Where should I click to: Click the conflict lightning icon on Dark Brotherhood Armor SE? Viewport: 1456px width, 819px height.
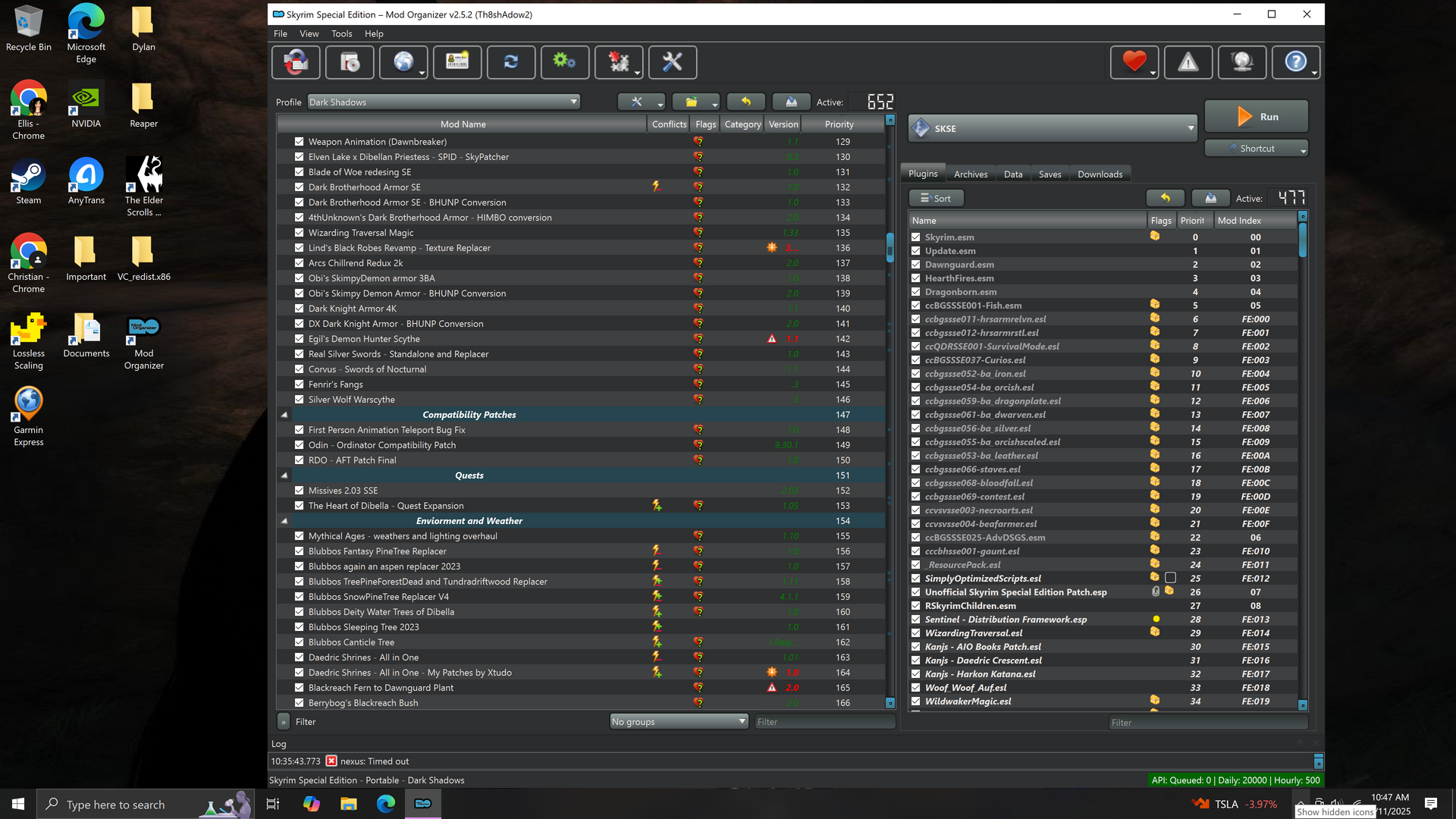[657, 187]
